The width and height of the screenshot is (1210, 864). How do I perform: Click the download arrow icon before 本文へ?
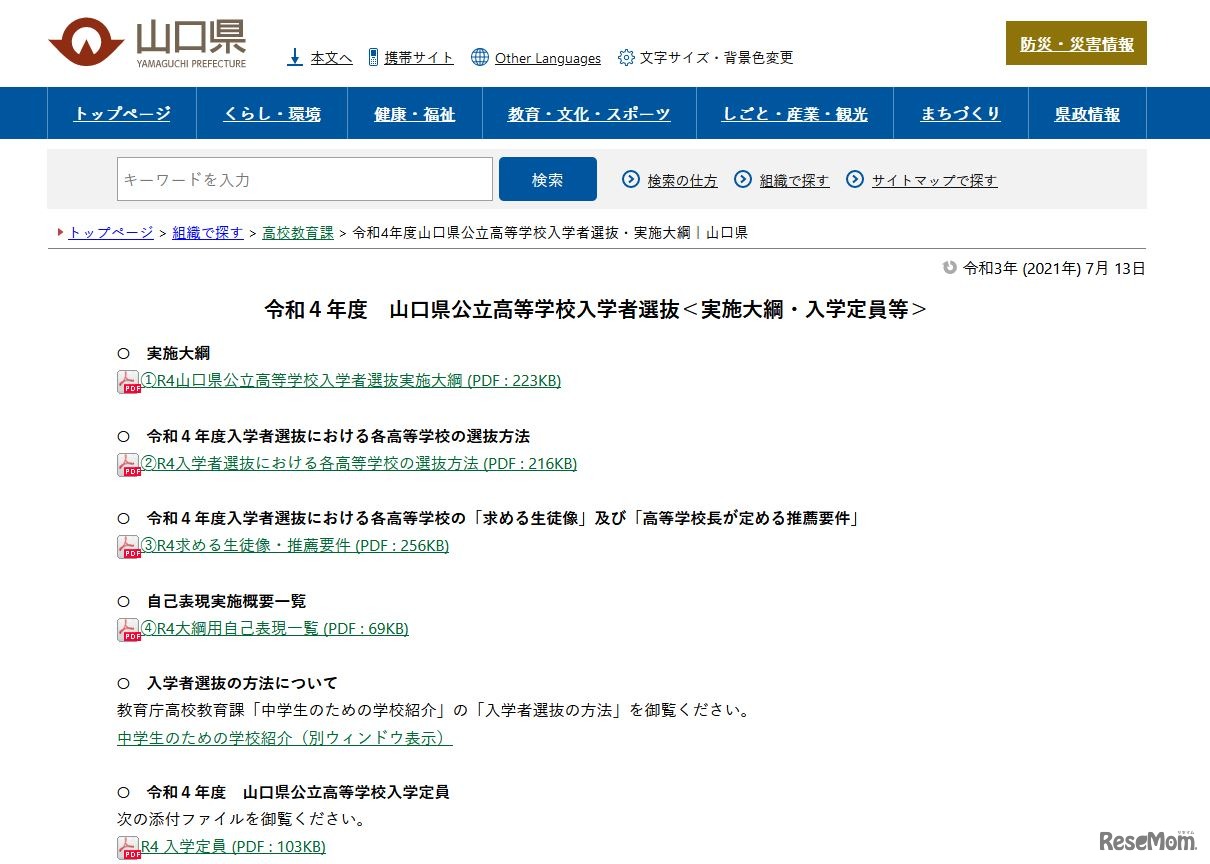point(294,56)
